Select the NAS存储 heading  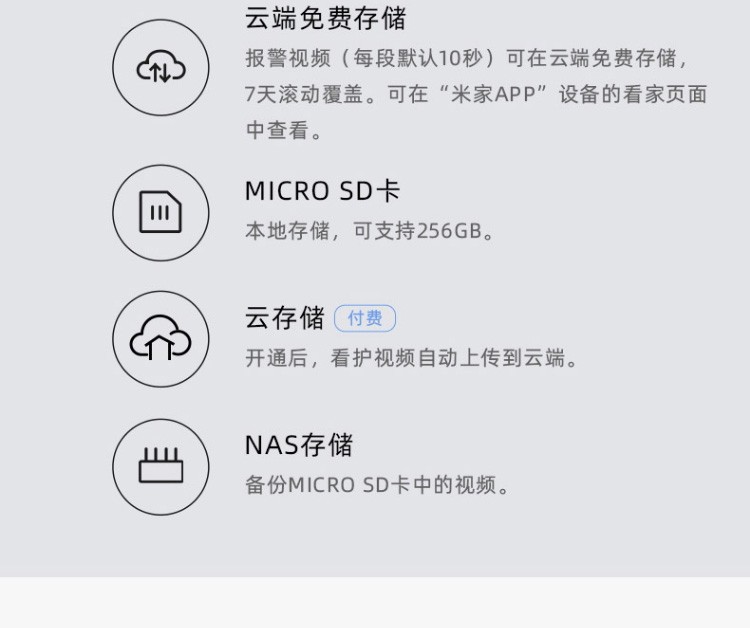[298, 445]
